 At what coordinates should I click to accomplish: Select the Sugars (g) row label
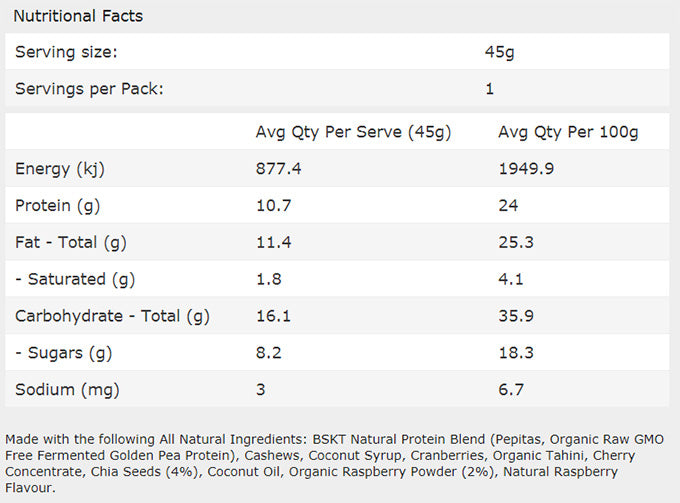click(63, 352)
